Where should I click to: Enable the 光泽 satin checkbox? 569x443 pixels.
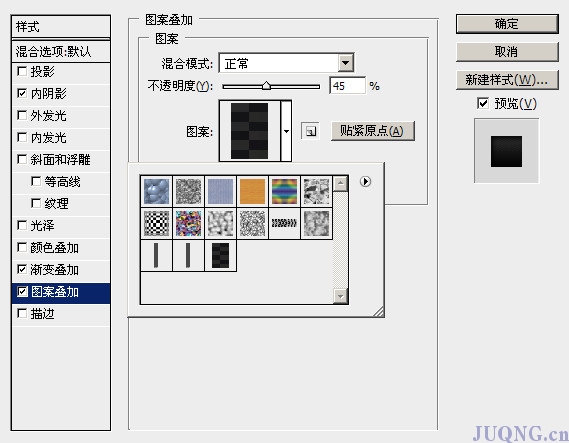[x=22, y=225]
